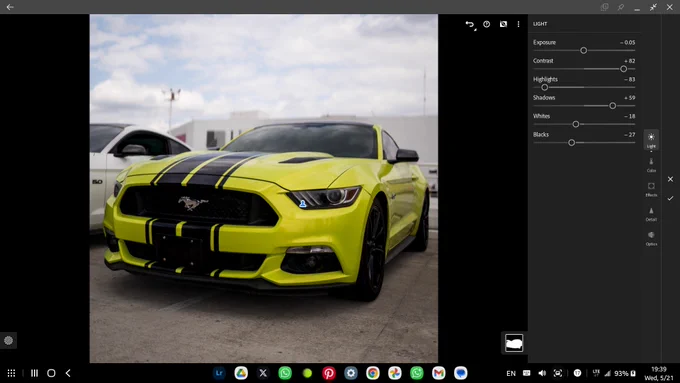Click the Shadows slider handle
The image size is (680, 383).
(612, 106)
